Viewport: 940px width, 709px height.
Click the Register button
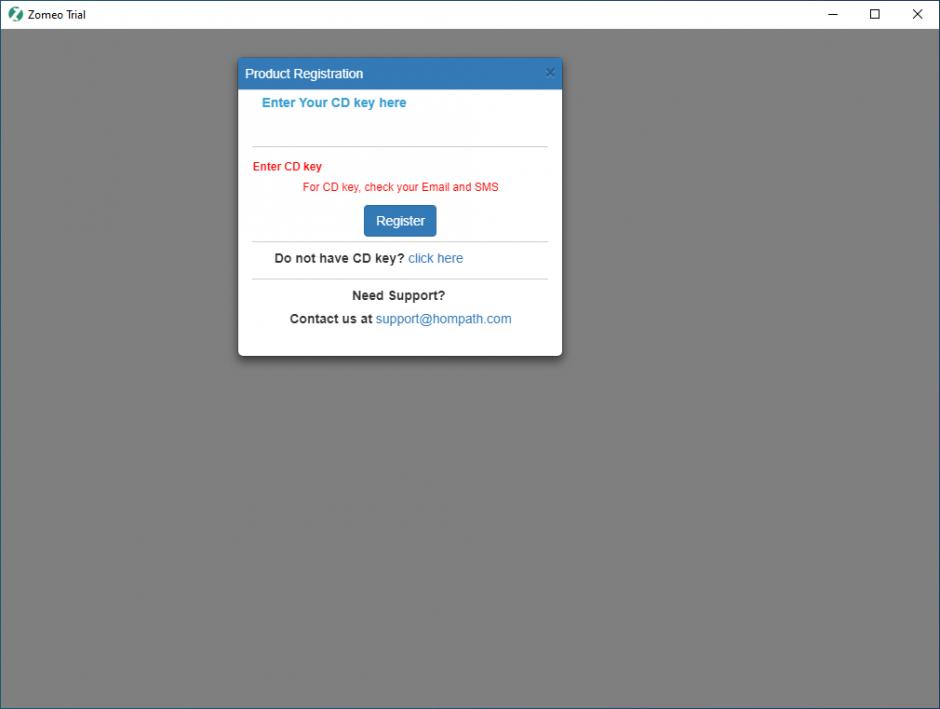[400, 221]
